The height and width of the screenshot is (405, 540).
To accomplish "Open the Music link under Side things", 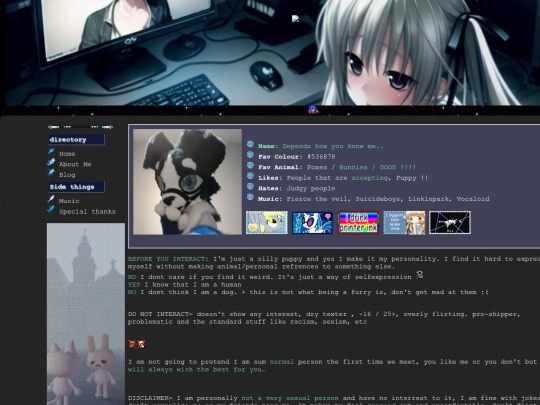I will tap(69, 201).
